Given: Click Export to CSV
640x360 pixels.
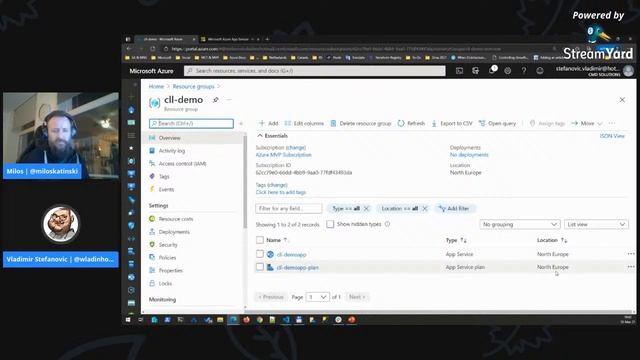Looking at the screenshot, I should tap(452, 123).
